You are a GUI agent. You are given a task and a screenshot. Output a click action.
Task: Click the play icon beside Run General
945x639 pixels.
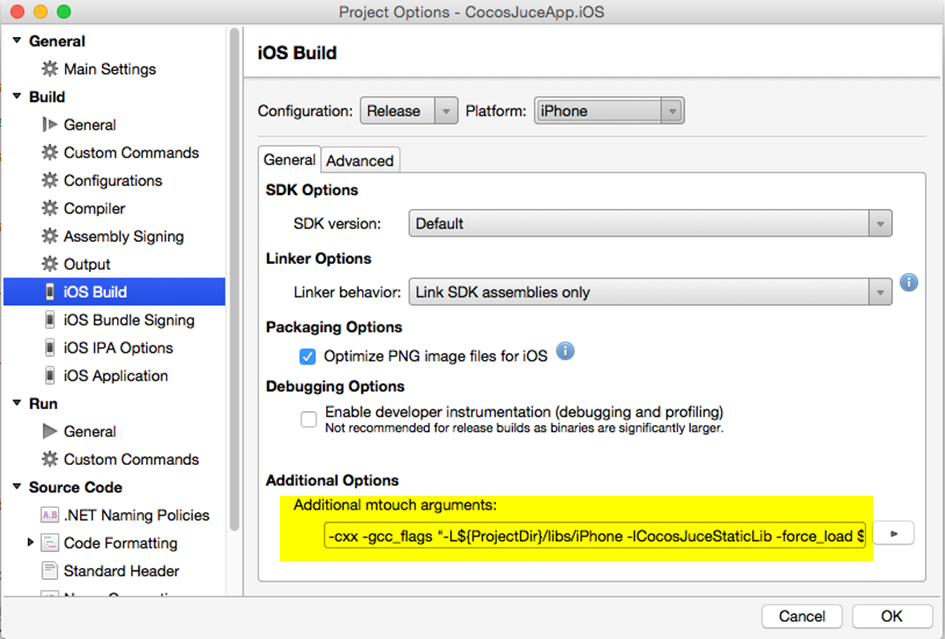(50, 431)
